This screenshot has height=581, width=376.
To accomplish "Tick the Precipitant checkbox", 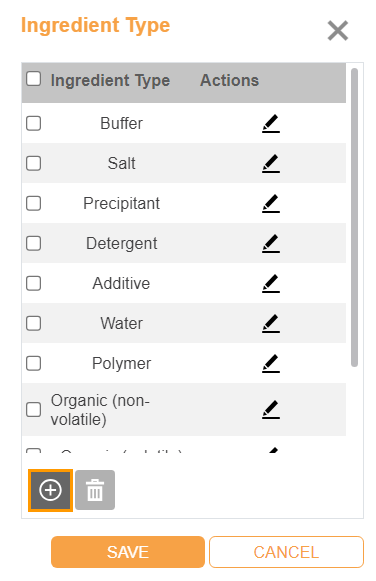I will point(33,203).
